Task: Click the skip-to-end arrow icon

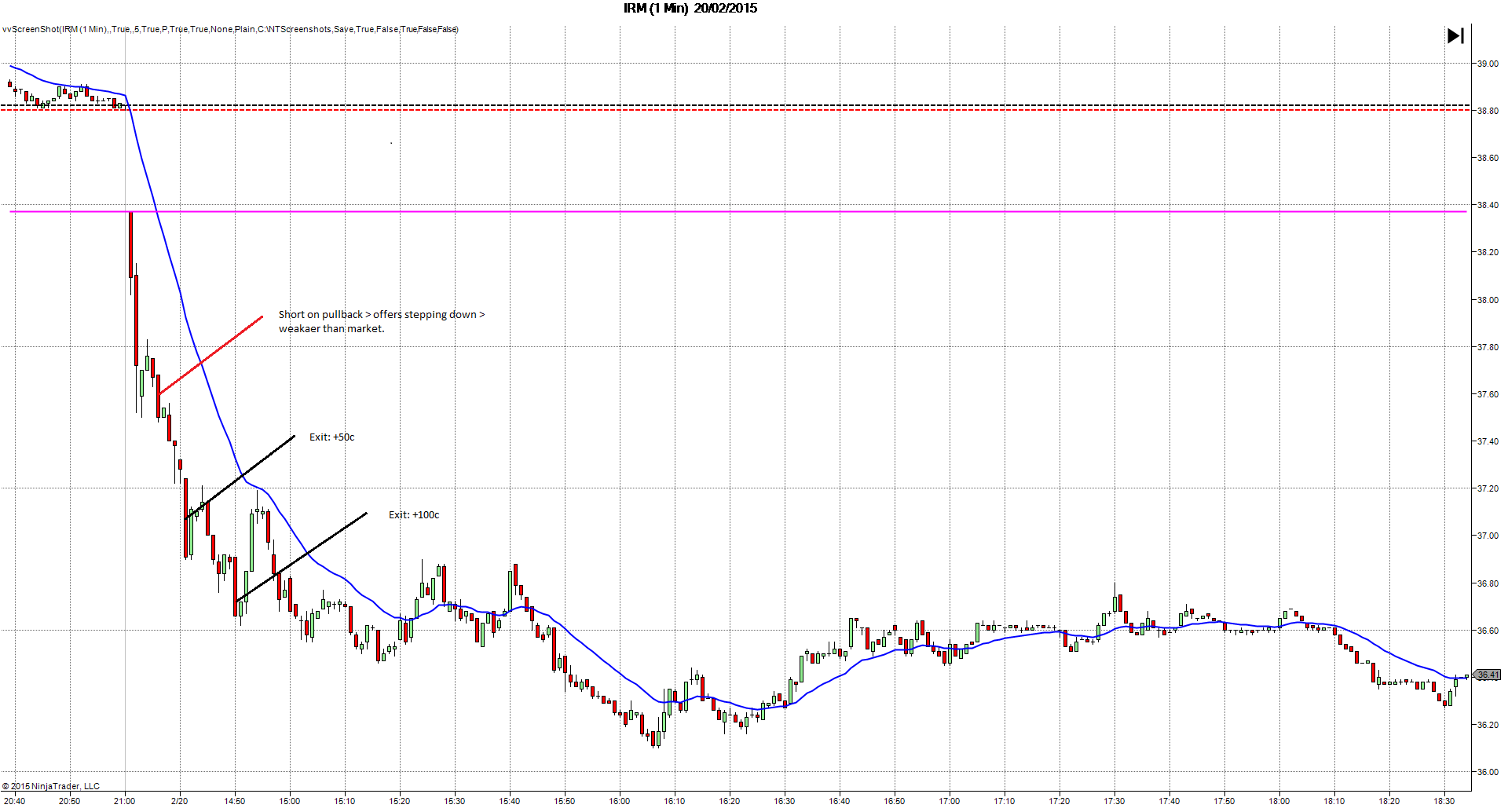Action: pyautogui.click(x=1455, y=36)
